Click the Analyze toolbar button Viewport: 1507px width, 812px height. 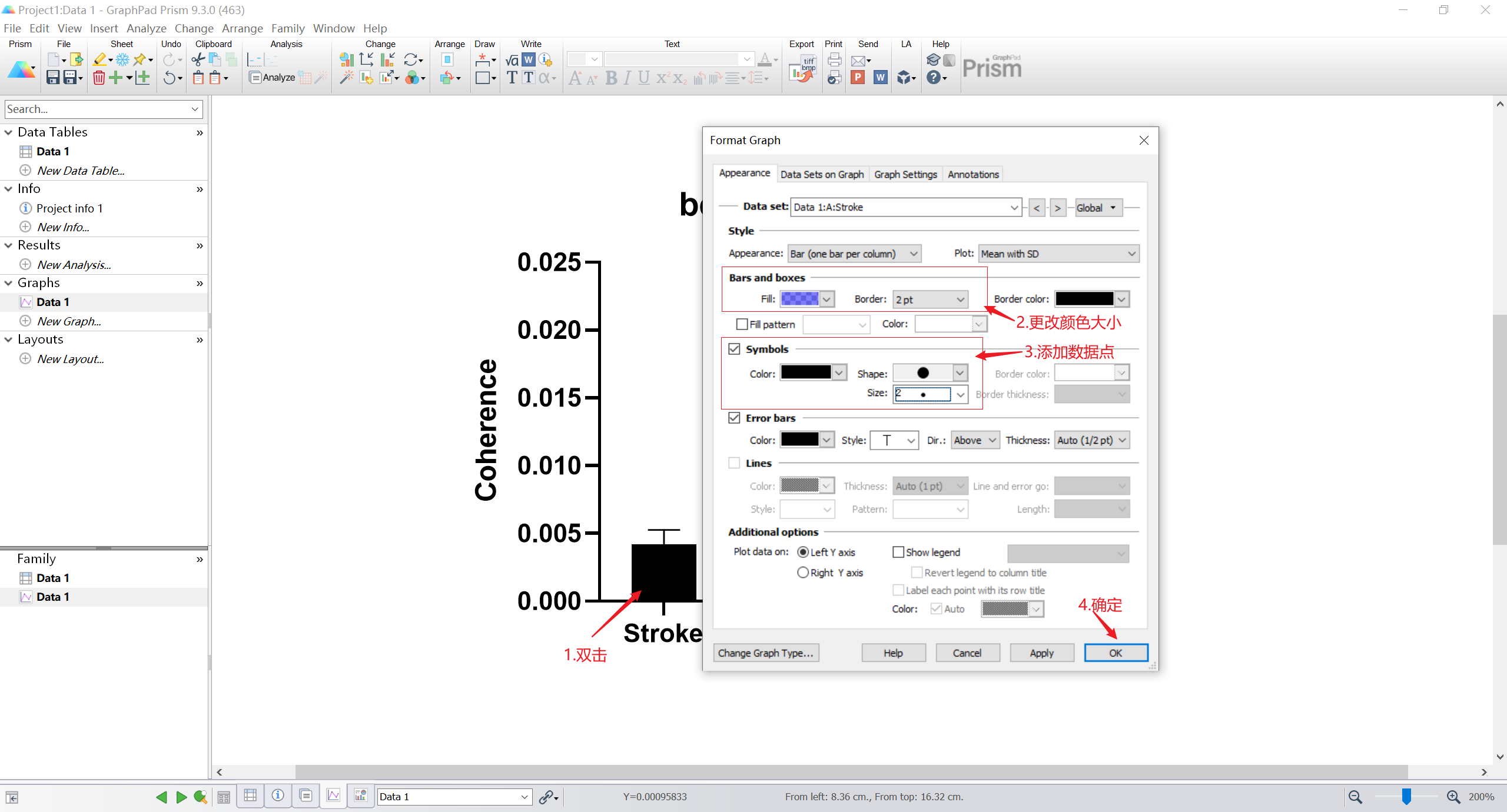click(x=272, y=78)
